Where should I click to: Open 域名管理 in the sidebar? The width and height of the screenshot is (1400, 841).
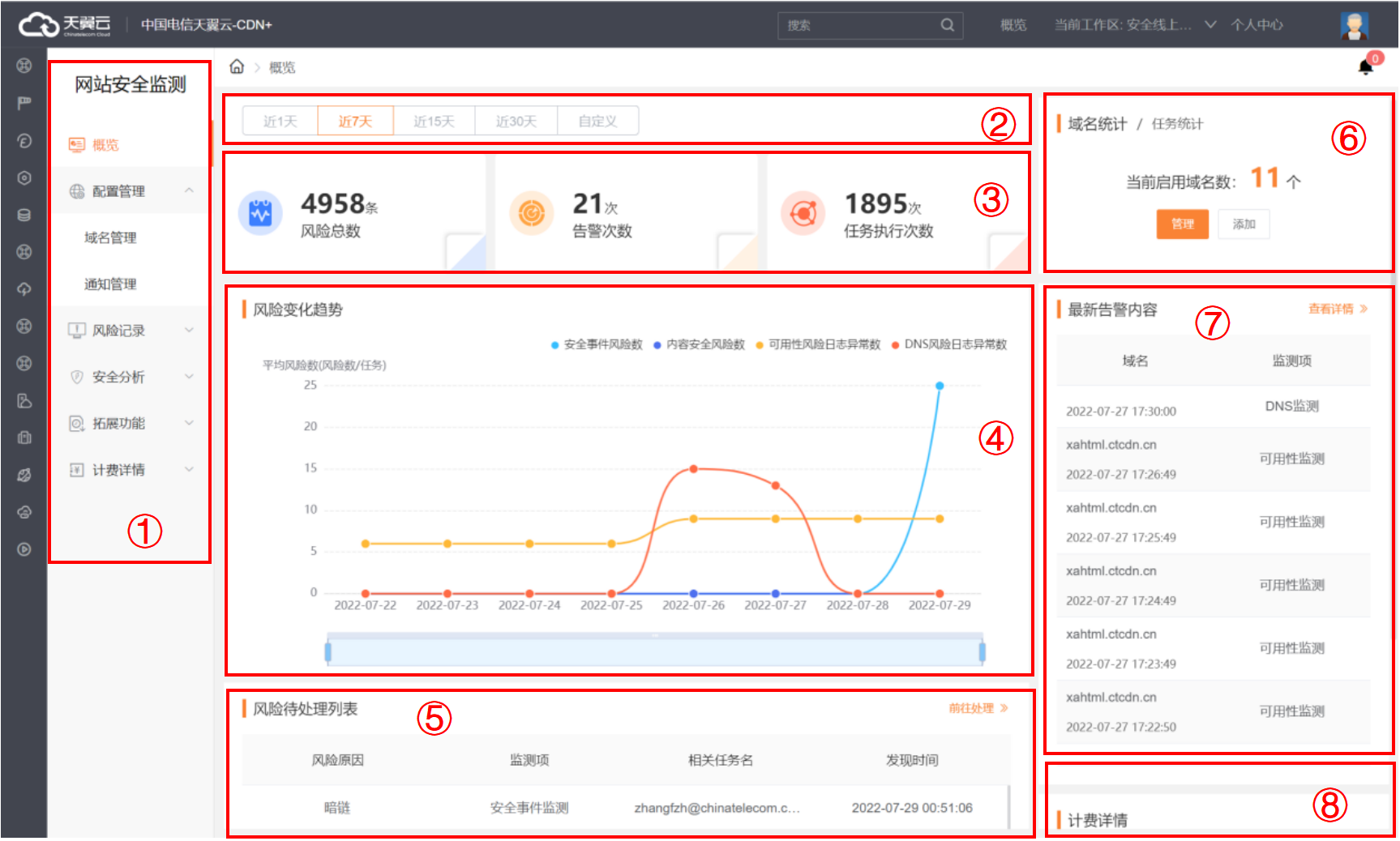[x=111, y=237]
